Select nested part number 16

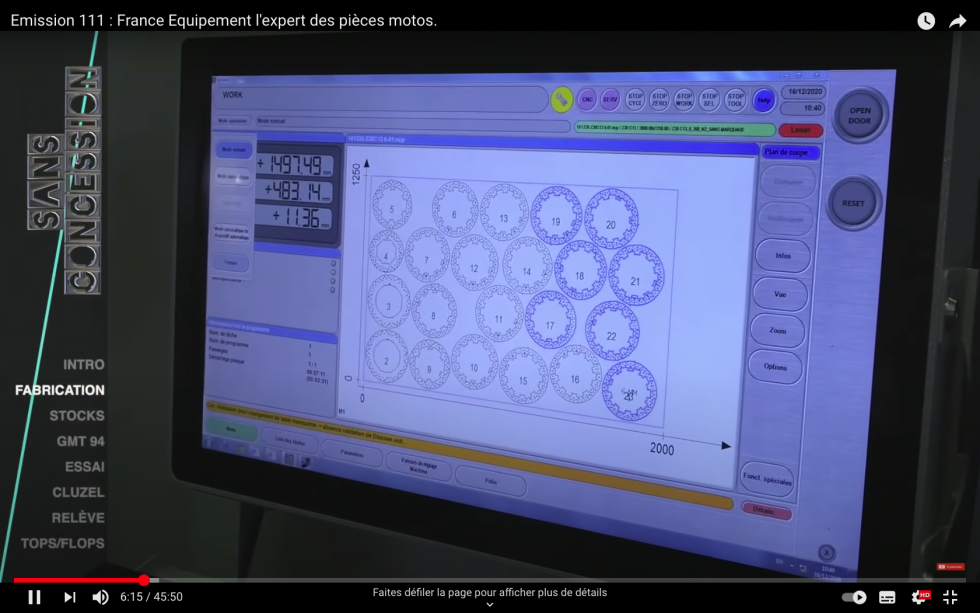coord(574,374)
